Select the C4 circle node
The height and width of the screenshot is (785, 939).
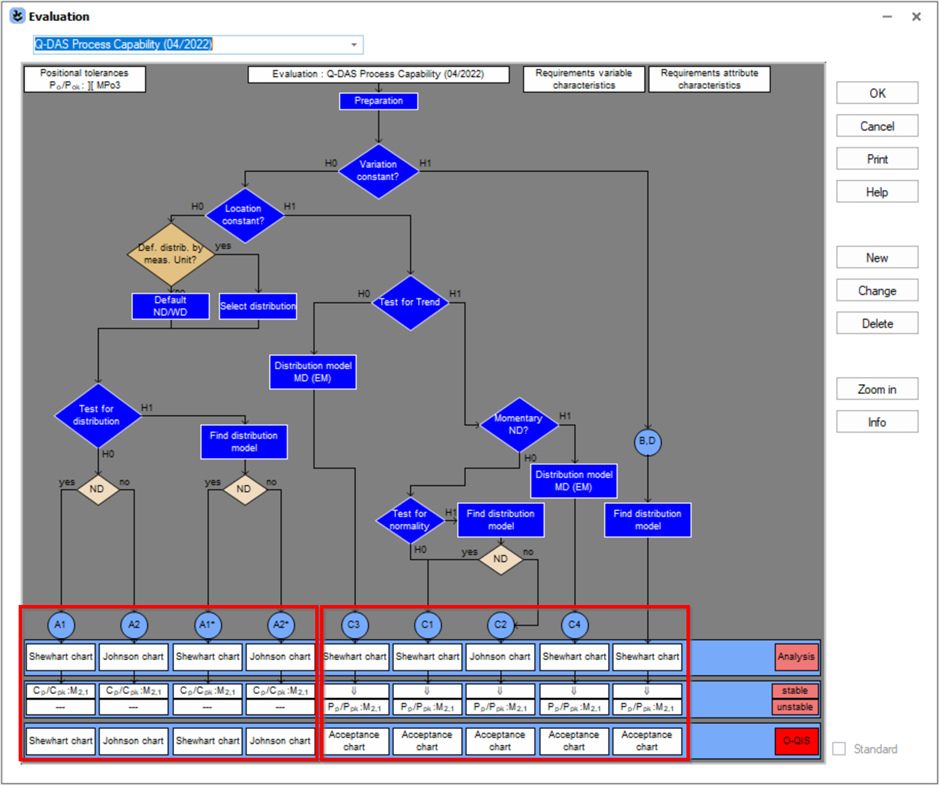574,625
